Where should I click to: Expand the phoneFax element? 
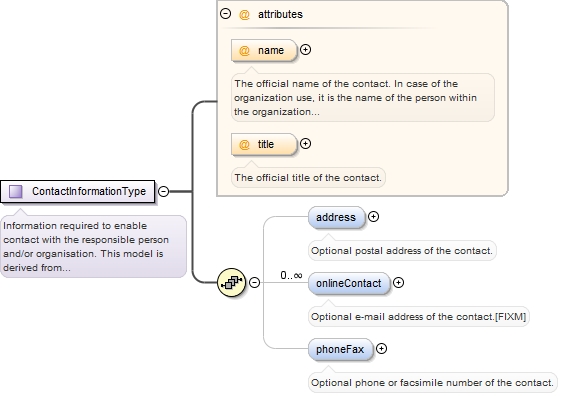tap(381, 348)
